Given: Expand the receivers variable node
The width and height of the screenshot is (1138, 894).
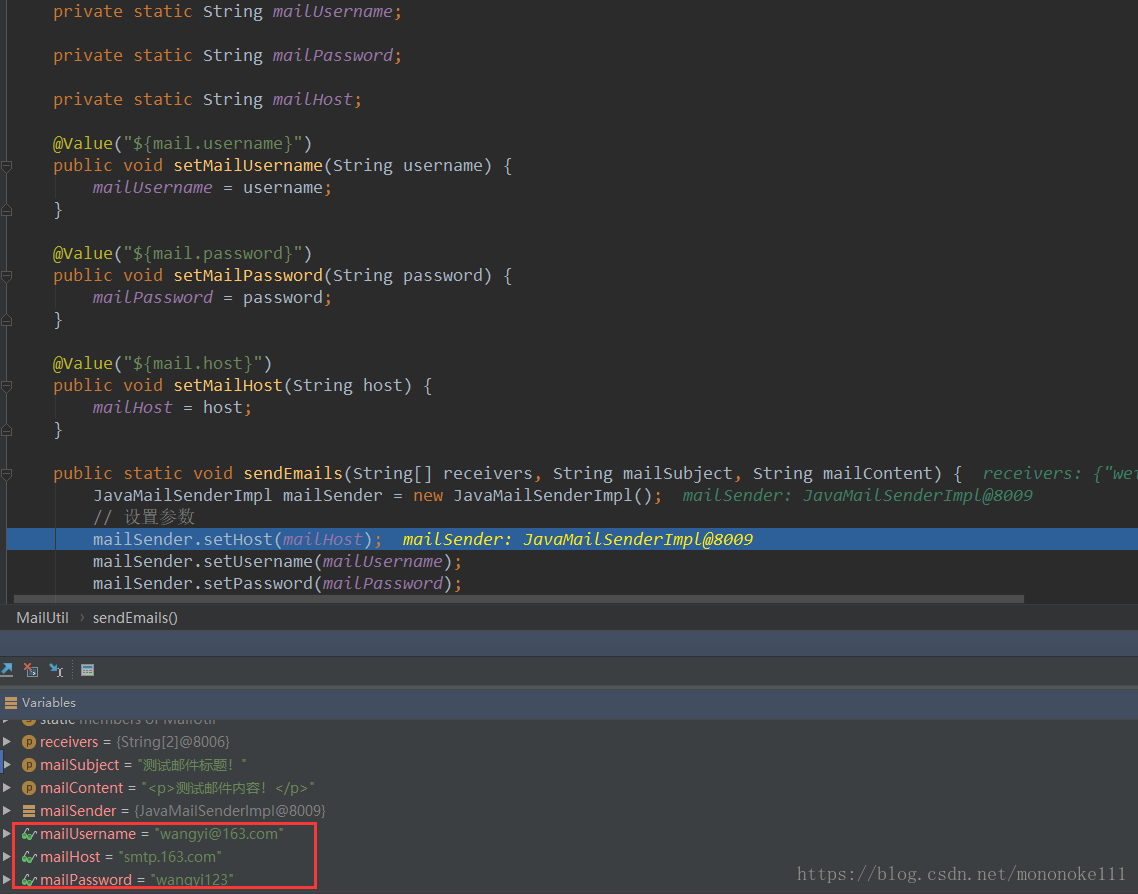Looking at the screenshot, I should click(7, 742).
